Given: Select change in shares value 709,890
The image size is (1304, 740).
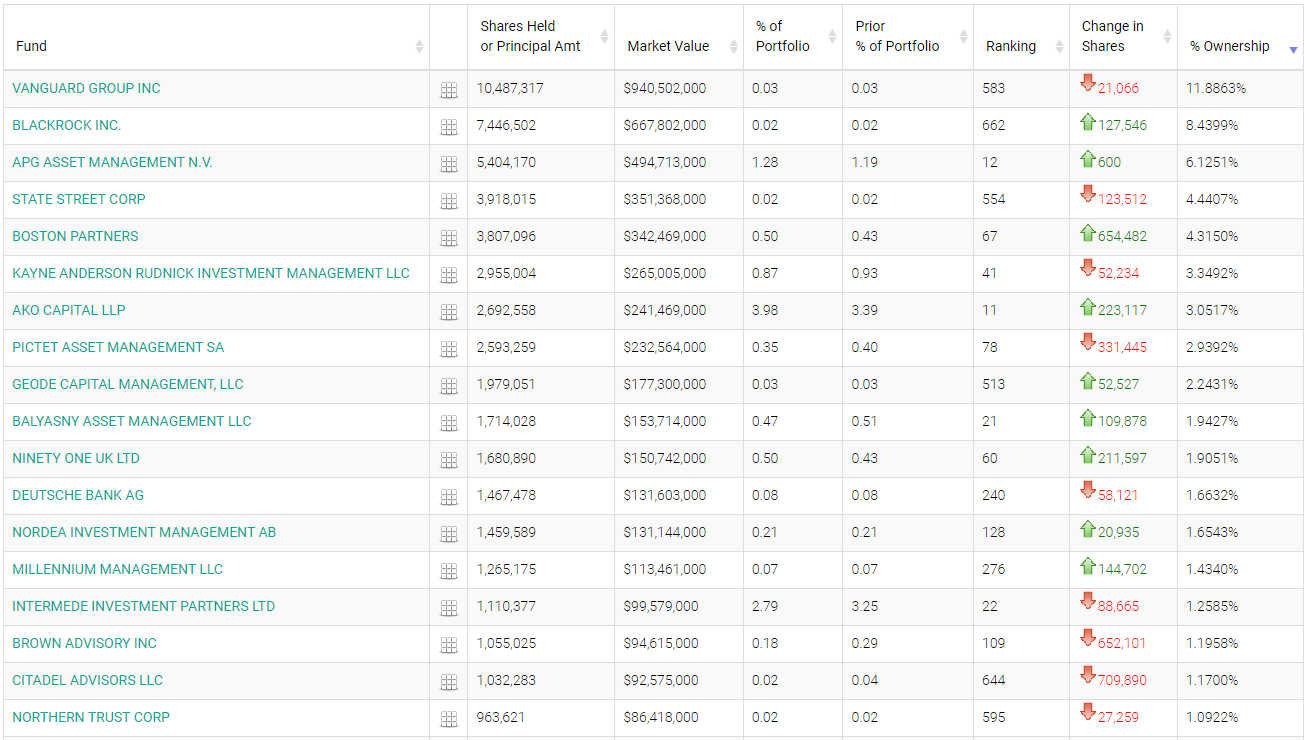Looking at the screenshot, I should (x=1122, y=680).
